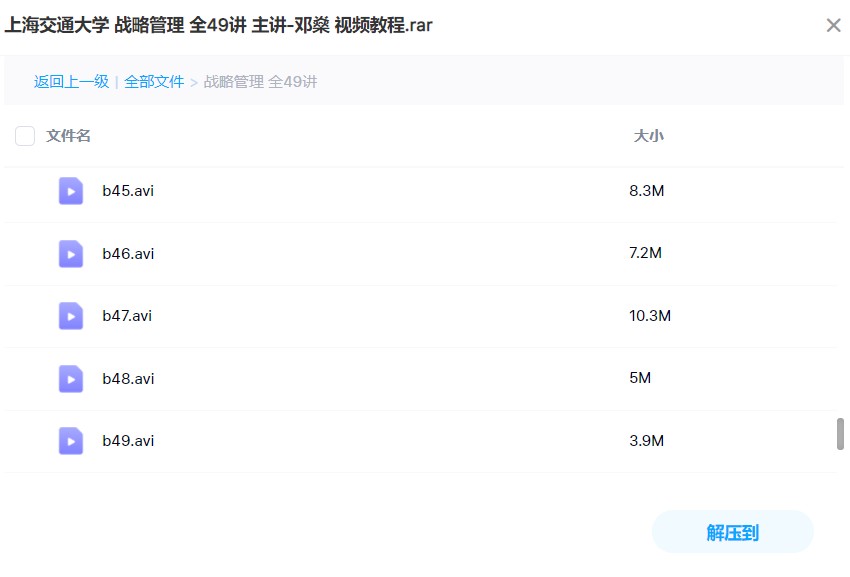Click the 文件名 column header
The image size is (850, 577).
click(68, 136)
